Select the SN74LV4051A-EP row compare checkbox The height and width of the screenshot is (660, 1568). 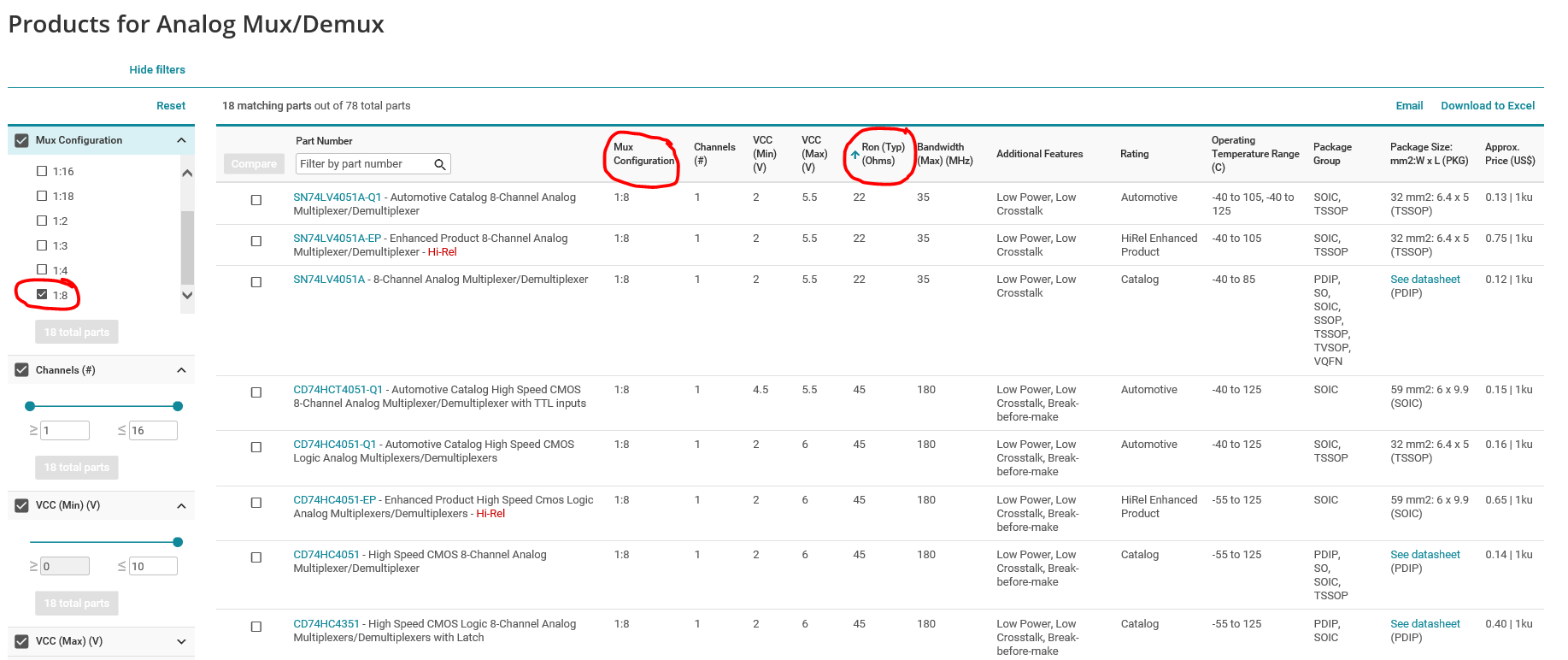click(x=255, y=241)
